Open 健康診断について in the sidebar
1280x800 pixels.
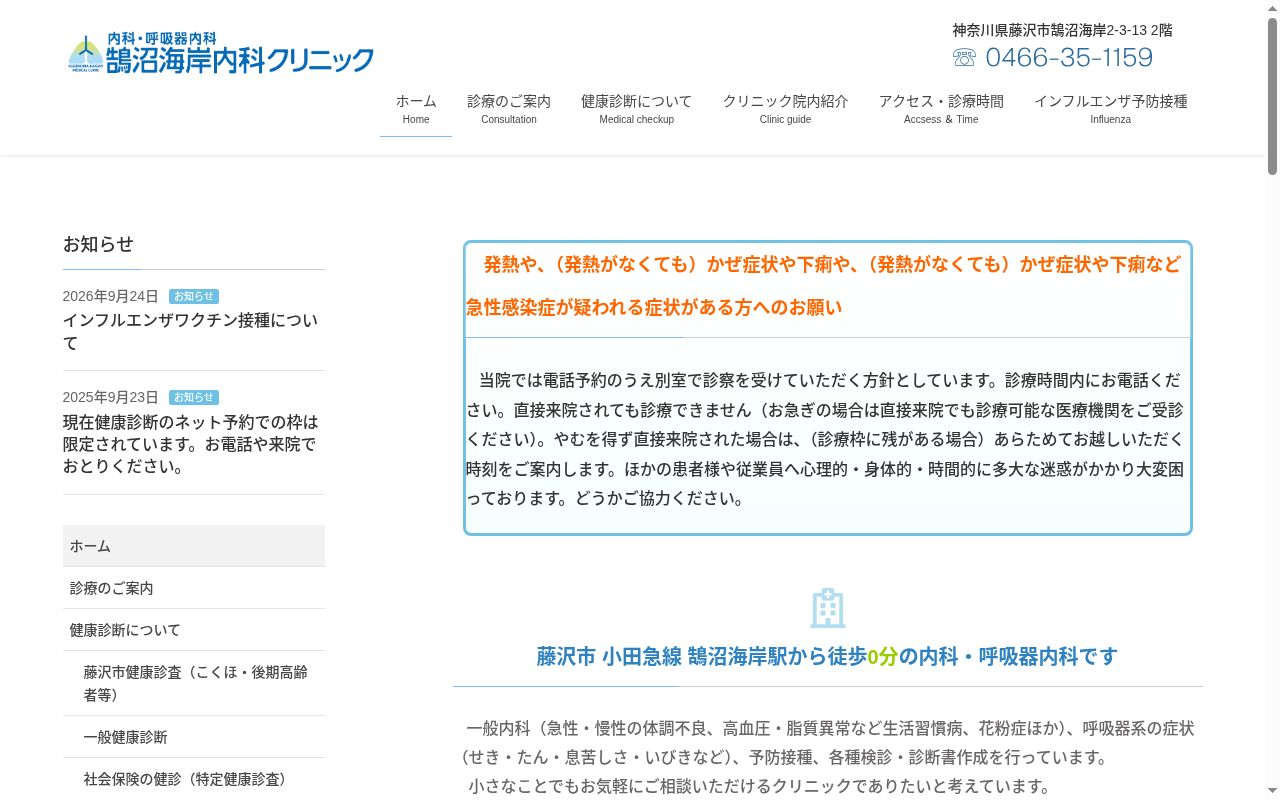194,630
